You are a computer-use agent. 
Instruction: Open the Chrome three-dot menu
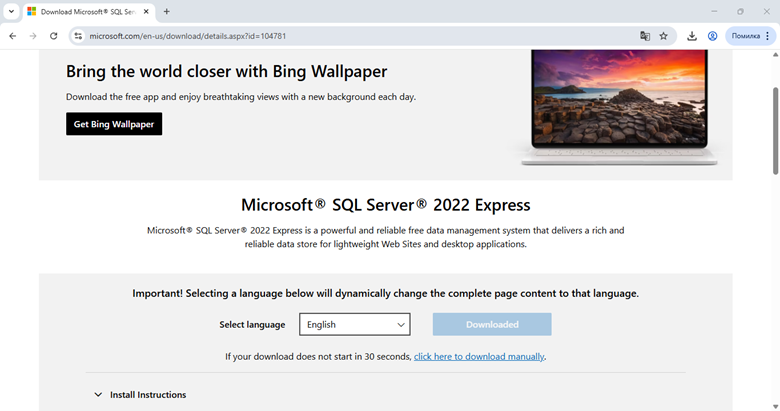tap(768, 36)
